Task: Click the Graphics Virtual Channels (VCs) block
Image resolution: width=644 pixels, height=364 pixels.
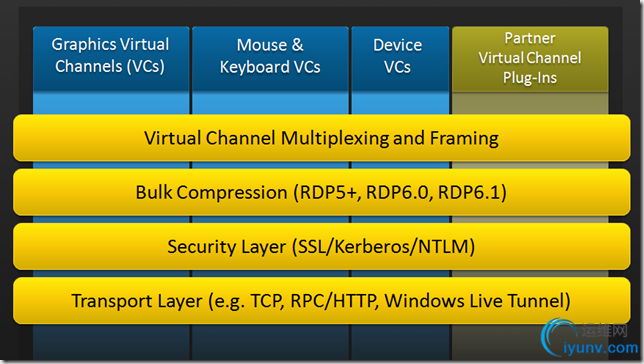Action: point(111,59)
